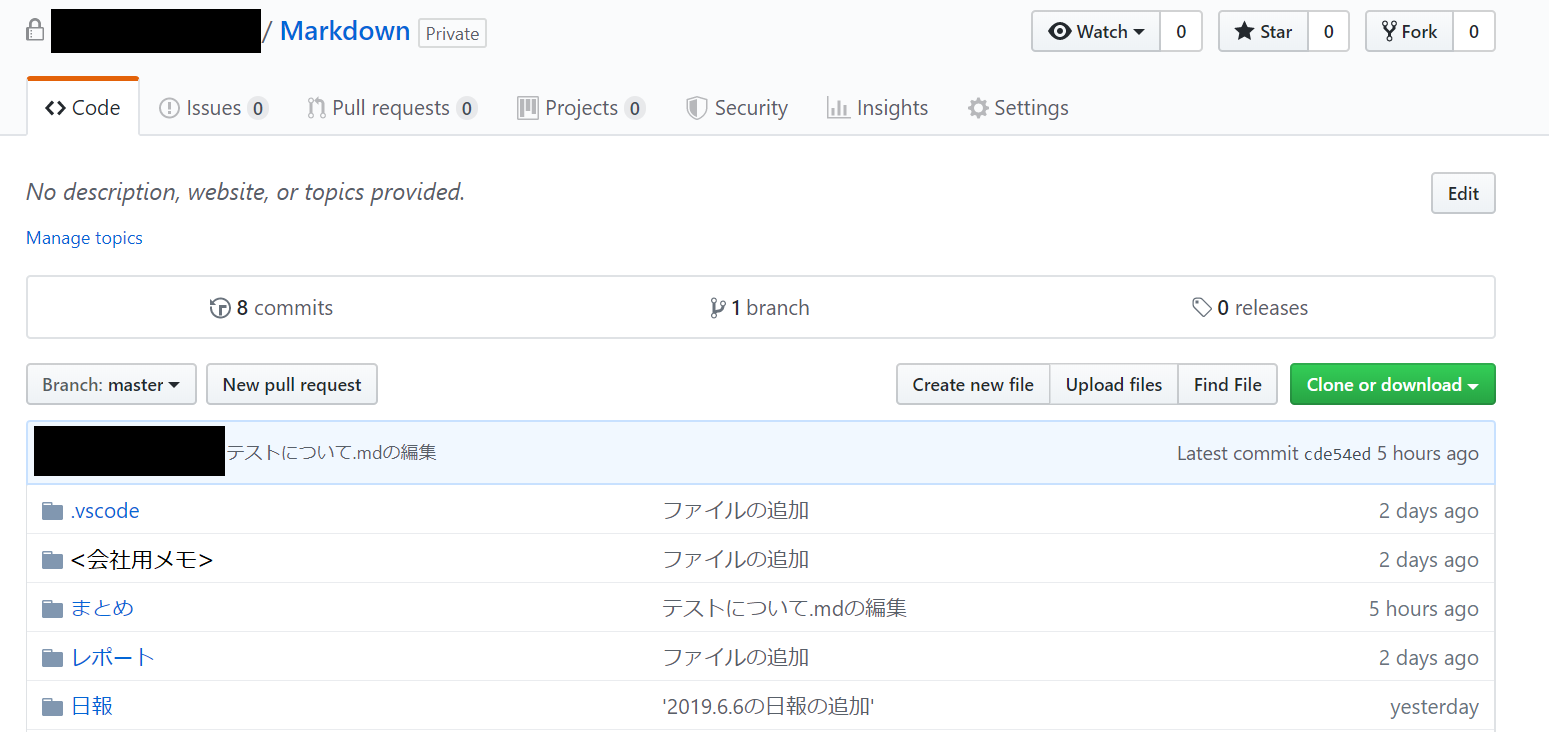Image resolution: width=1549 pixels, height=732 pixels.
Task: Star this repository
Action: pyautogui.click(x=1263, y=32)
